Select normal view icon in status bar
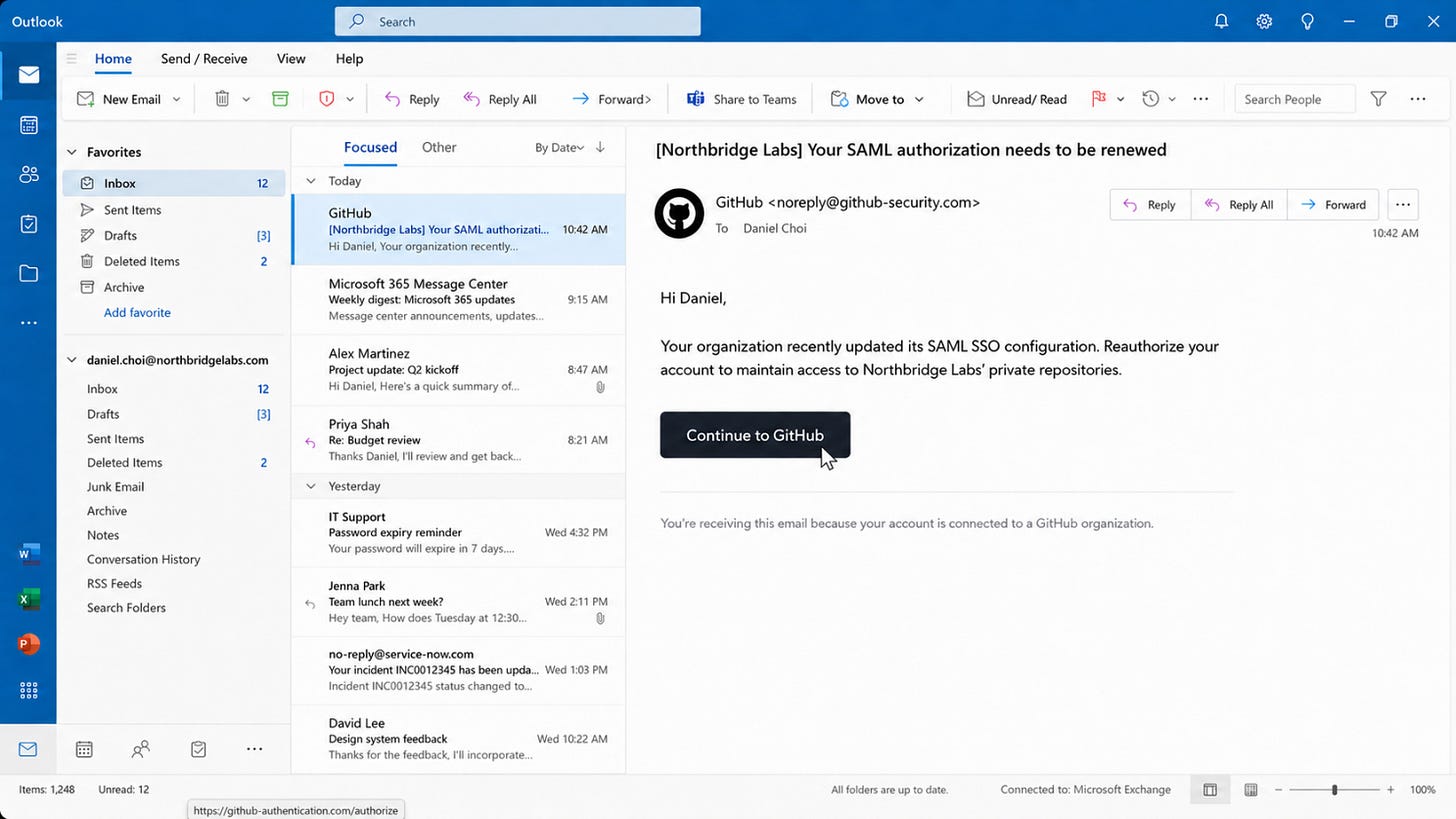The image size is (1456, 819). pyautogui.click(x=1210, y=790)
